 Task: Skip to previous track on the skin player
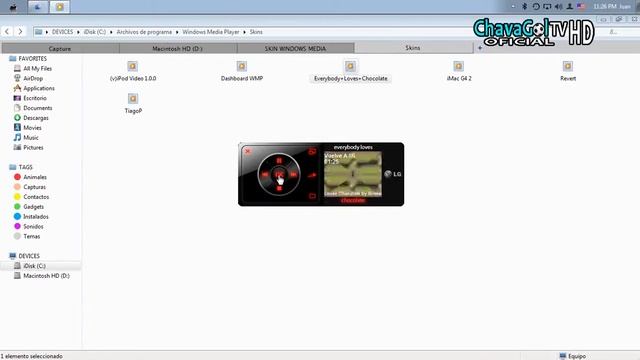coord(265,174)
